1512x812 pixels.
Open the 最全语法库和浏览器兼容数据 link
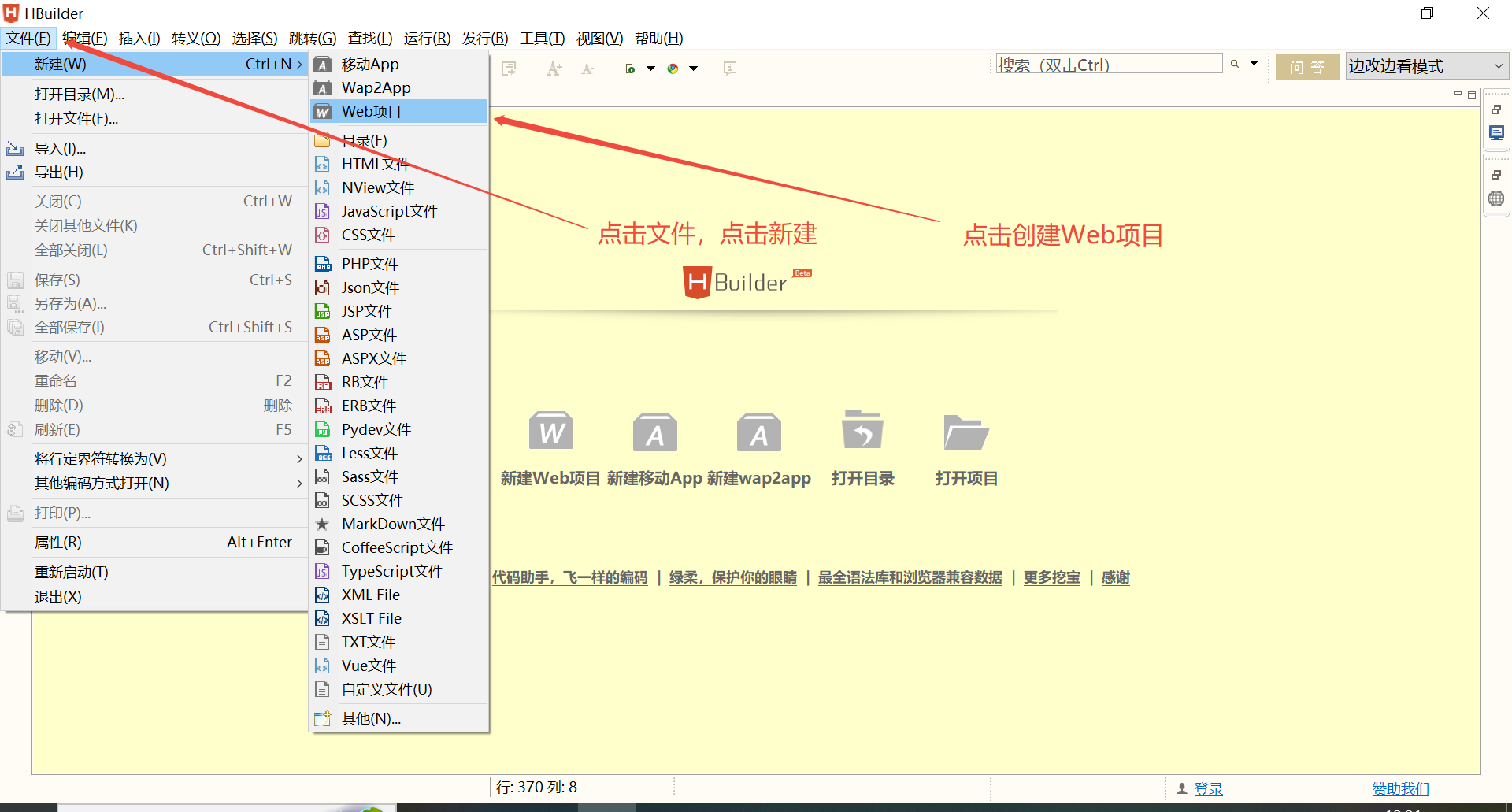(910, 577)
